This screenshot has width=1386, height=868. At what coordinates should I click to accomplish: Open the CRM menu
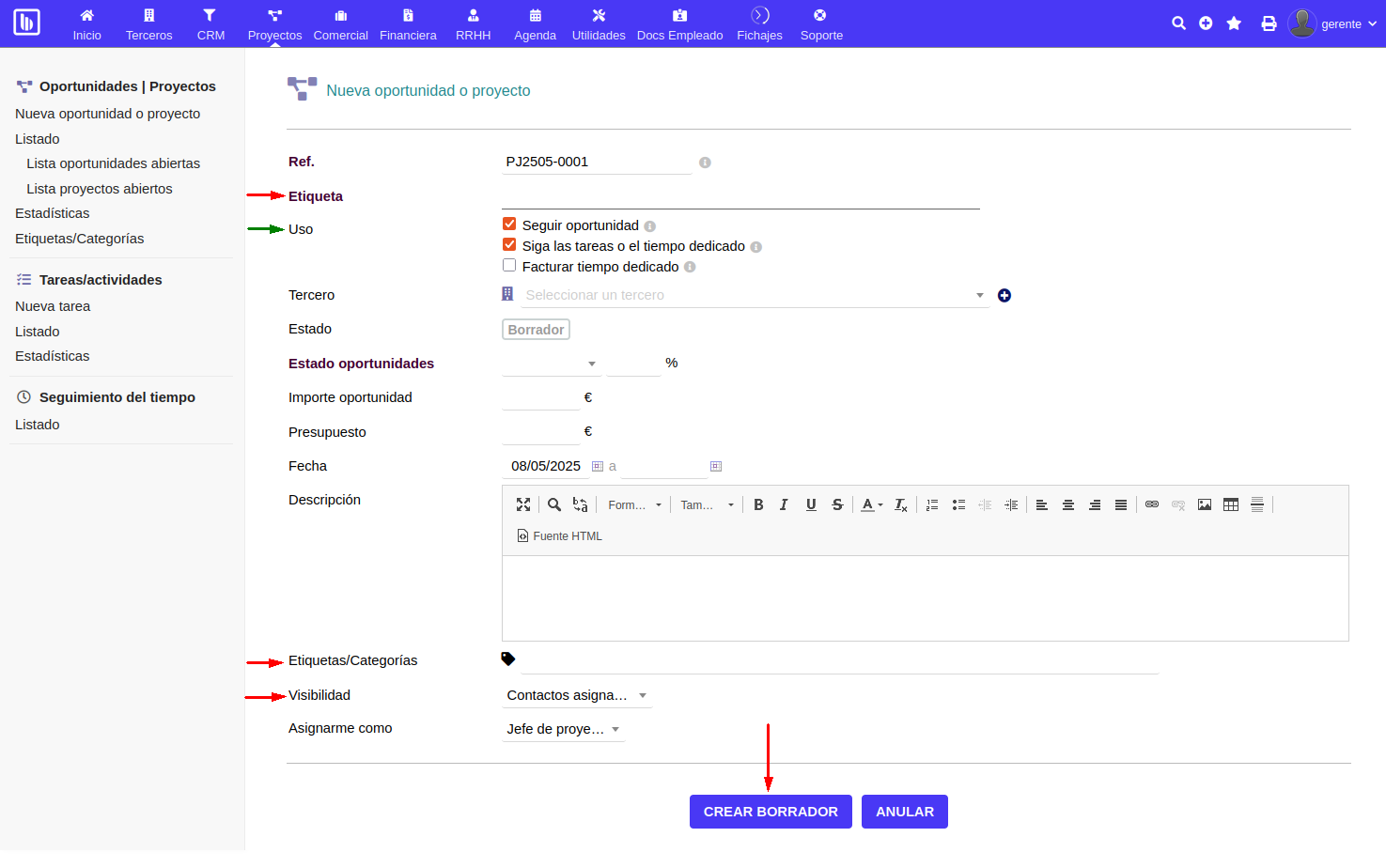click(210, 23)
